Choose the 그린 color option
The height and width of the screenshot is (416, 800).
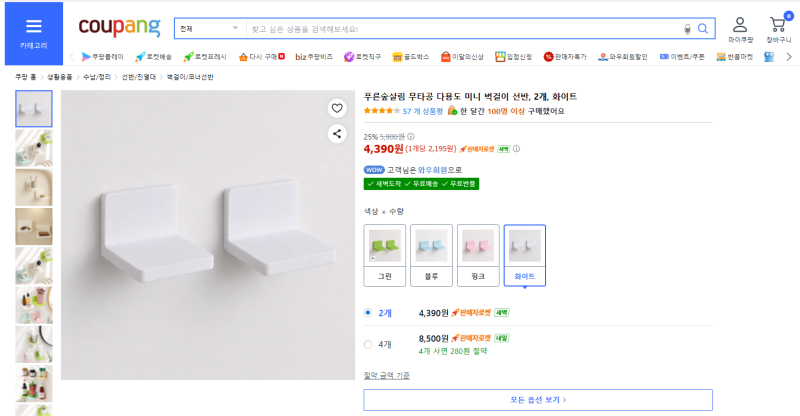[385, 255]
